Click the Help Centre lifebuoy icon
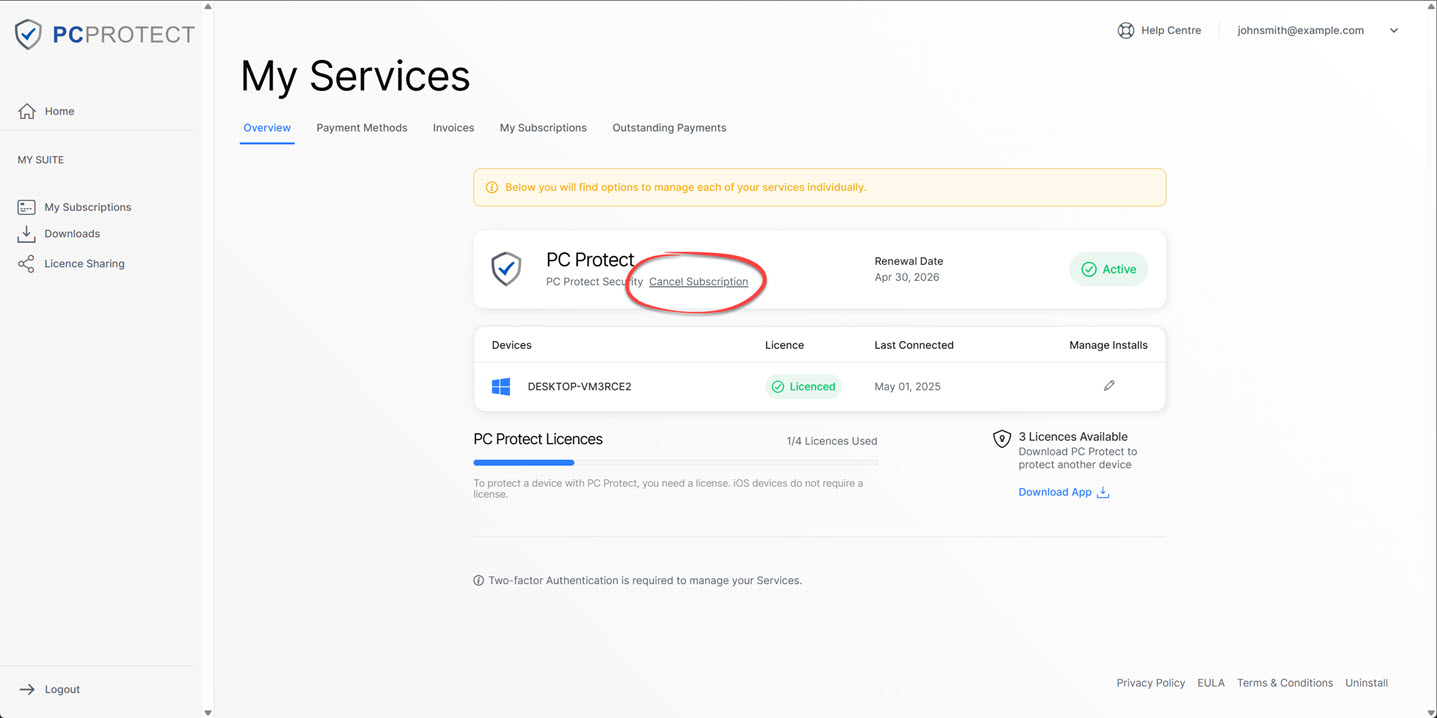 pyautogui.click(x=1126, y=30)
